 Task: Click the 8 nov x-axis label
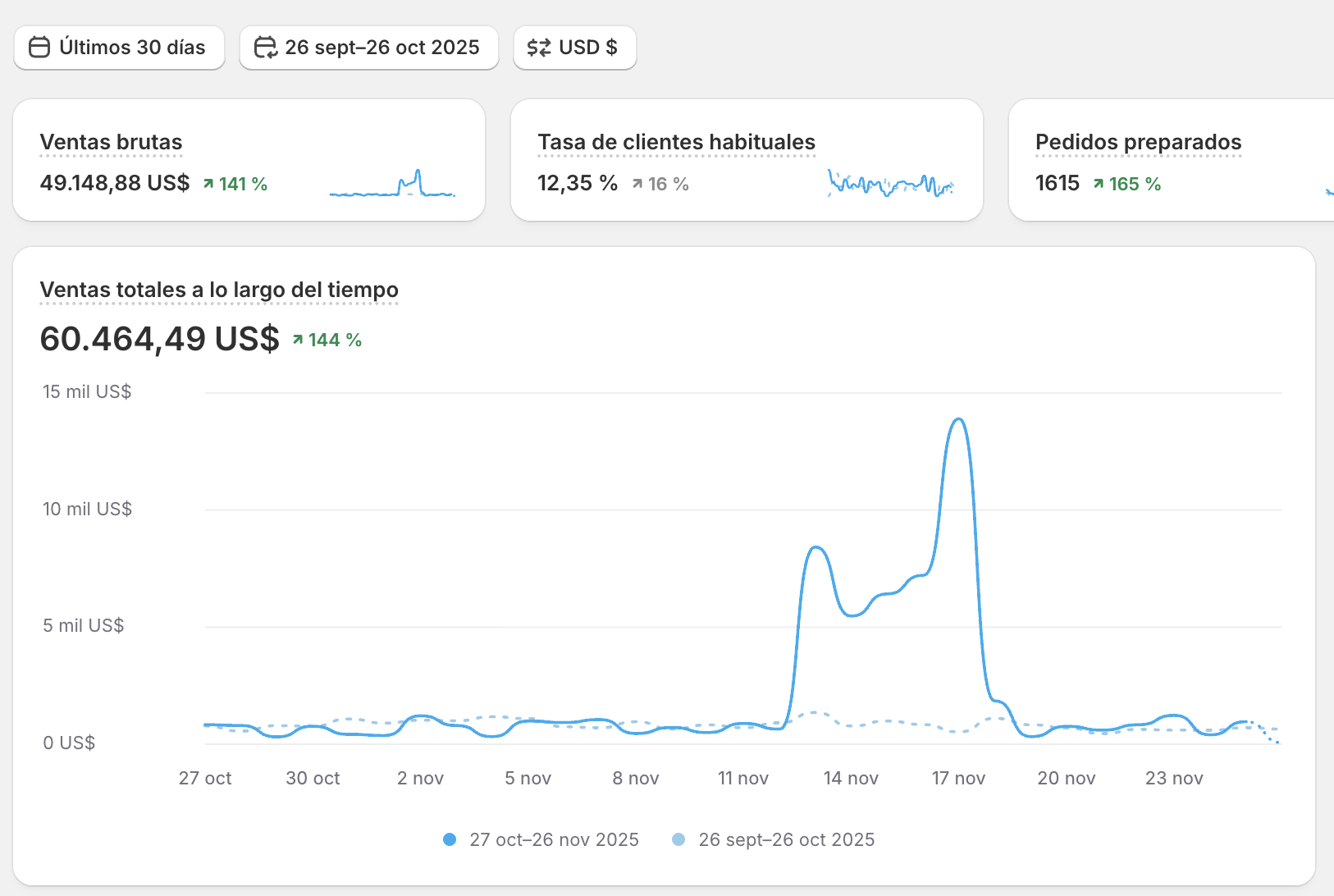tap(636, 778)
